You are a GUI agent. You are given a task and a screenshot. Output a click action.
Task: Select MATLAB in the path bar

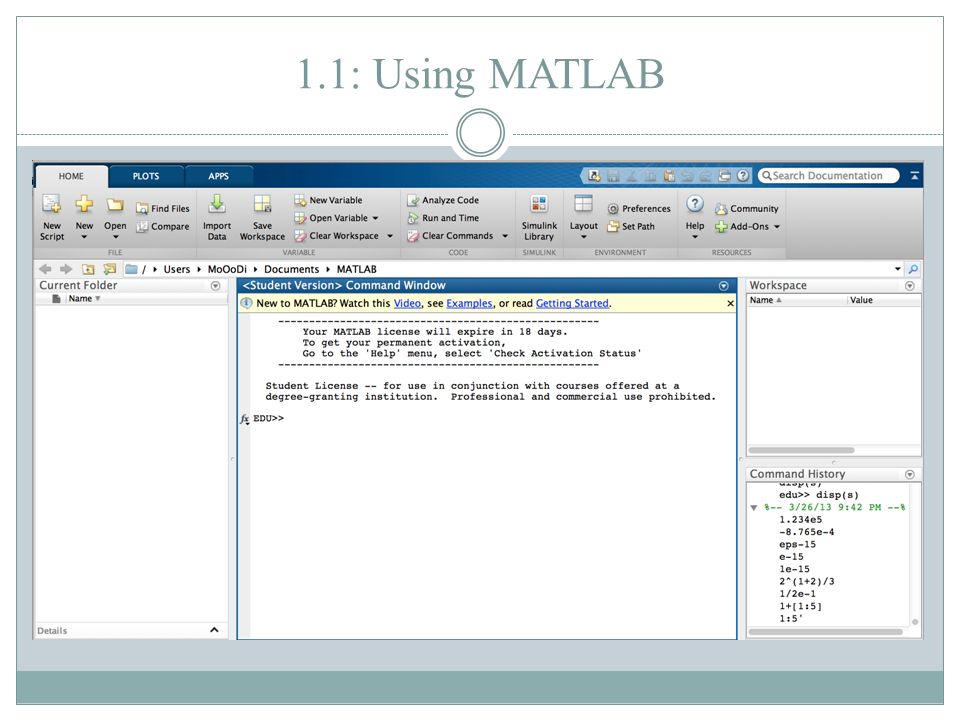point(356,269)
